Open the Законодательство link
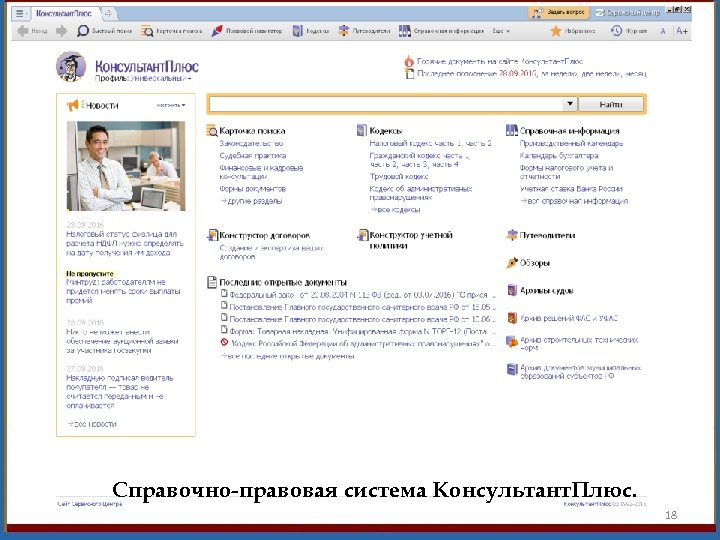This screenshot has height=540, width=720. pos(251,143)
